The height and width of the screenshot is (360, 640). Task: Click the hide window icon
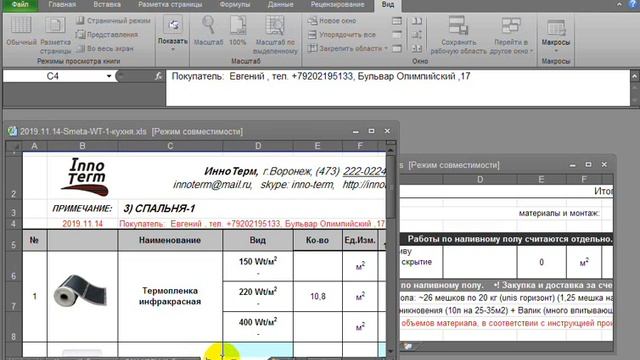coord(397,35)
